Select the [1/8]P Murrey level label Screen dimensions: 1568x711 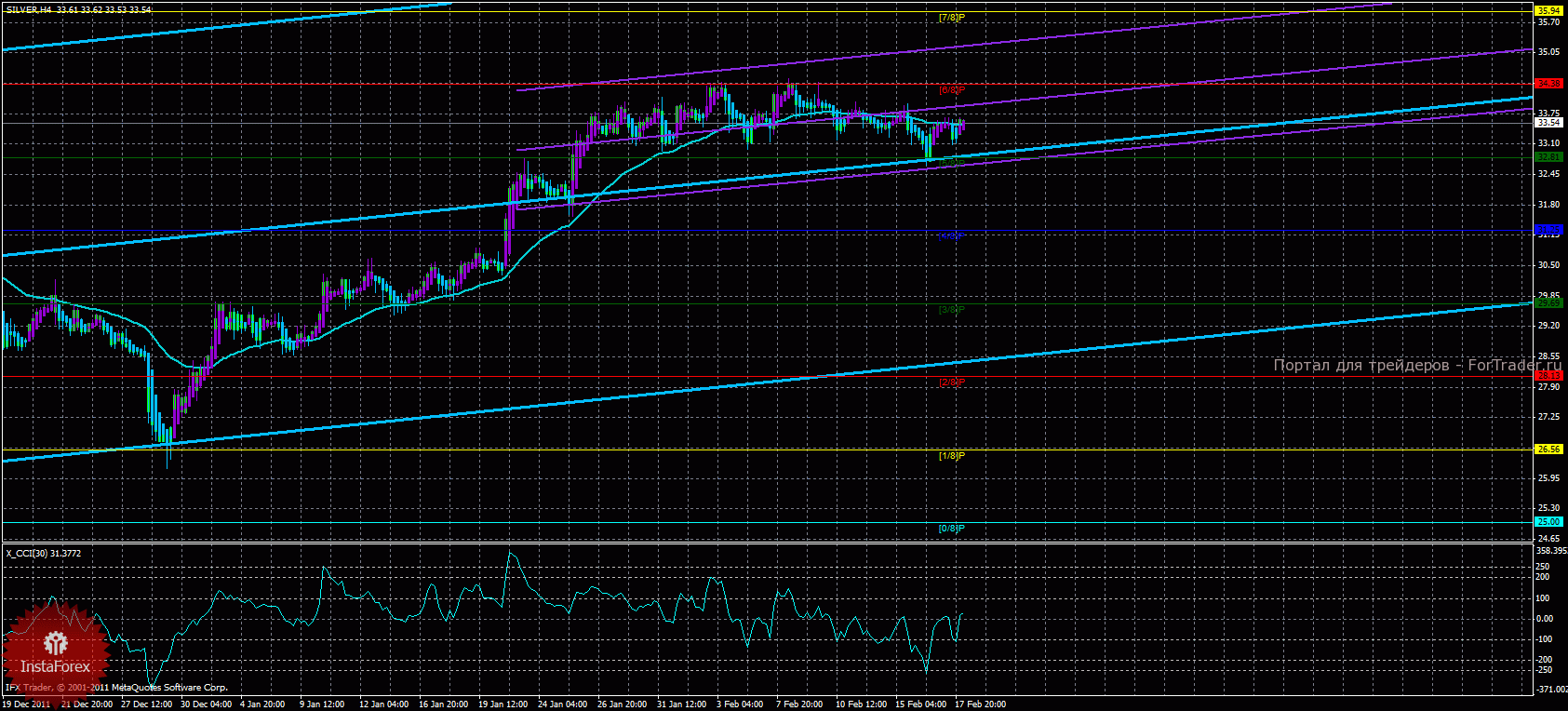951,456
